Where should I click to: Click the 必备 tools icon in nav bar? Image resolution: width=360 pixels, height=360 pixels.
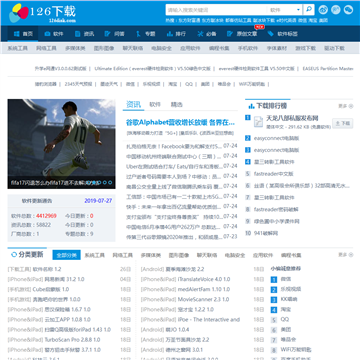point(200,34)
